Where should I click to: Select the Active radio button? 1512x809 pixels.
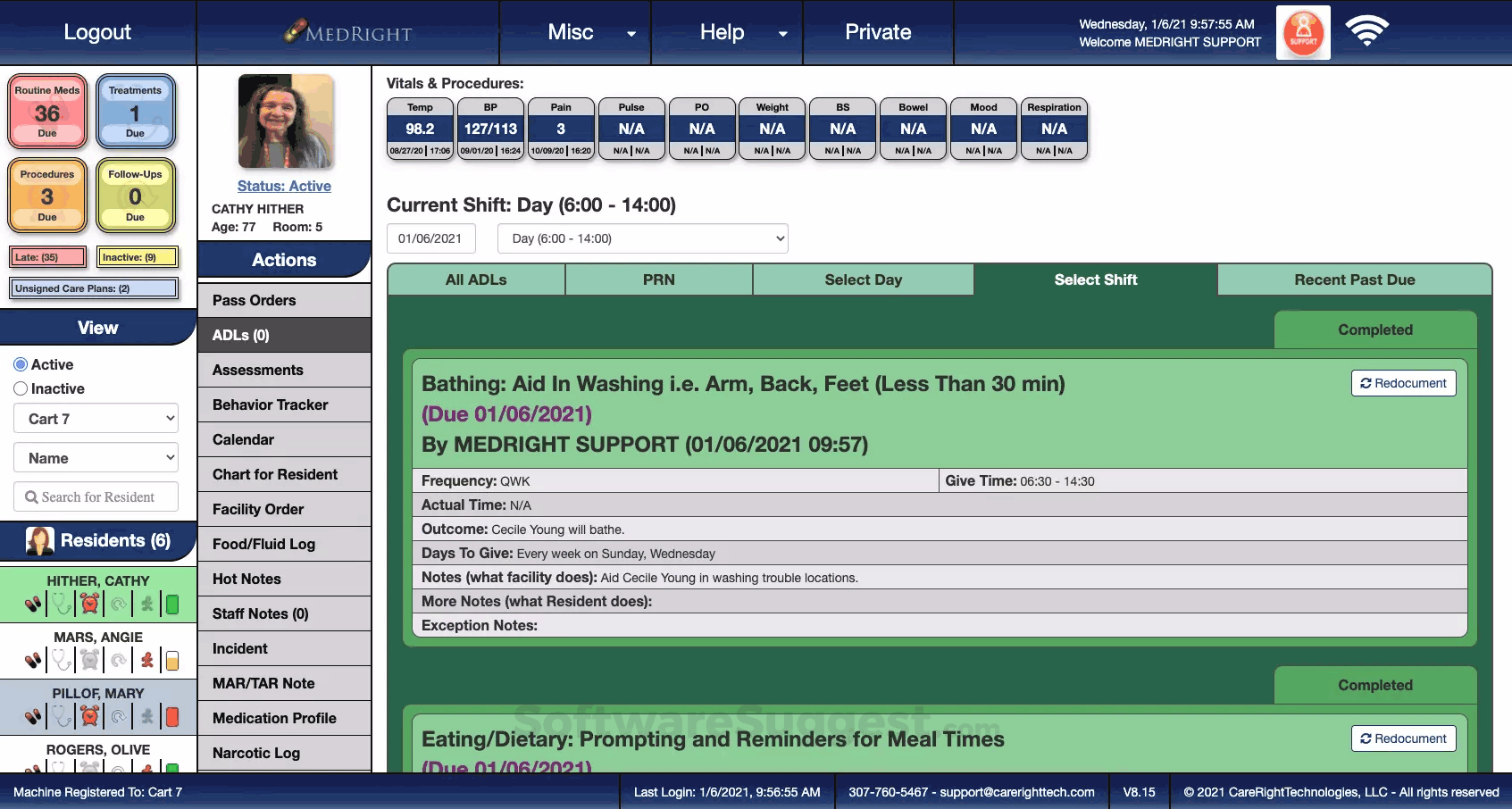click(21, 364)
